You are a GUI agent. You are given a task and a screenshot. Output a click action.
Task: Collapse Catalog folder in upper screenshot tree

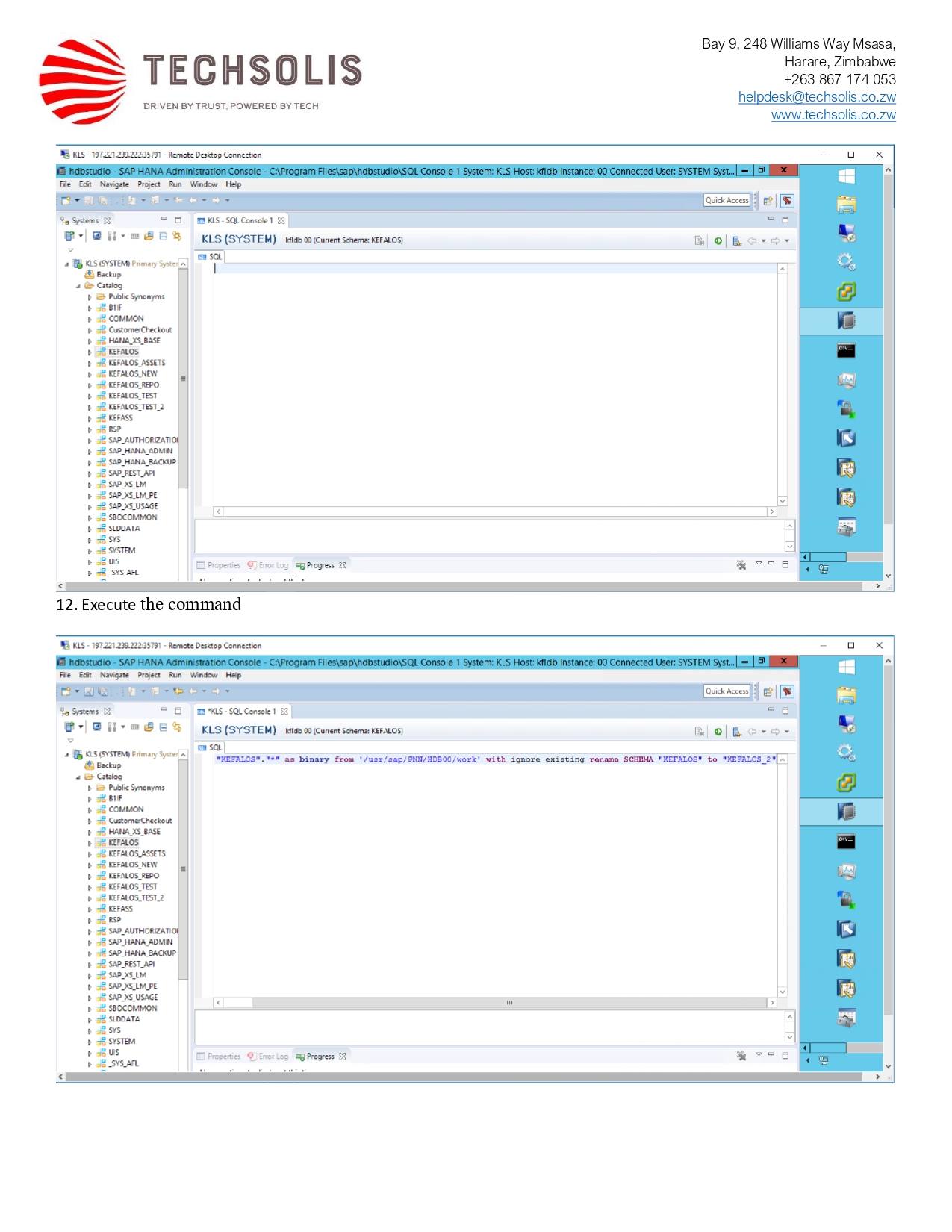pos(78,286)
